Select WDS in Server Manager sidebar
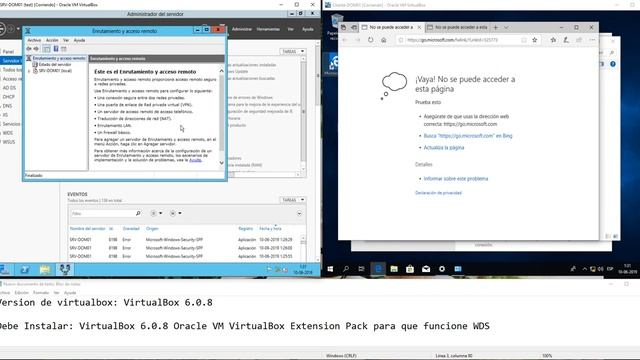The image size is (640, 360). pos(8,133)
